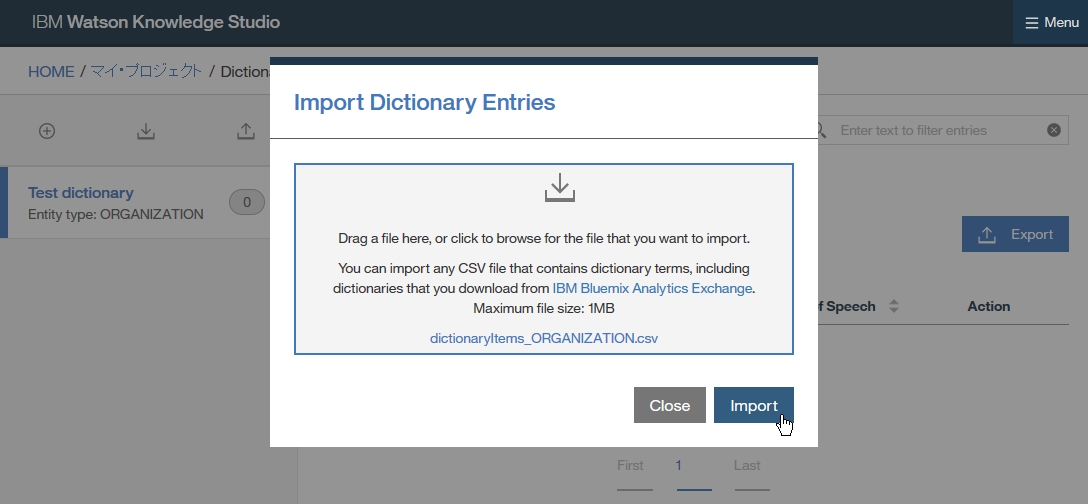Go to page 1 in pagination

pos(678,465)
